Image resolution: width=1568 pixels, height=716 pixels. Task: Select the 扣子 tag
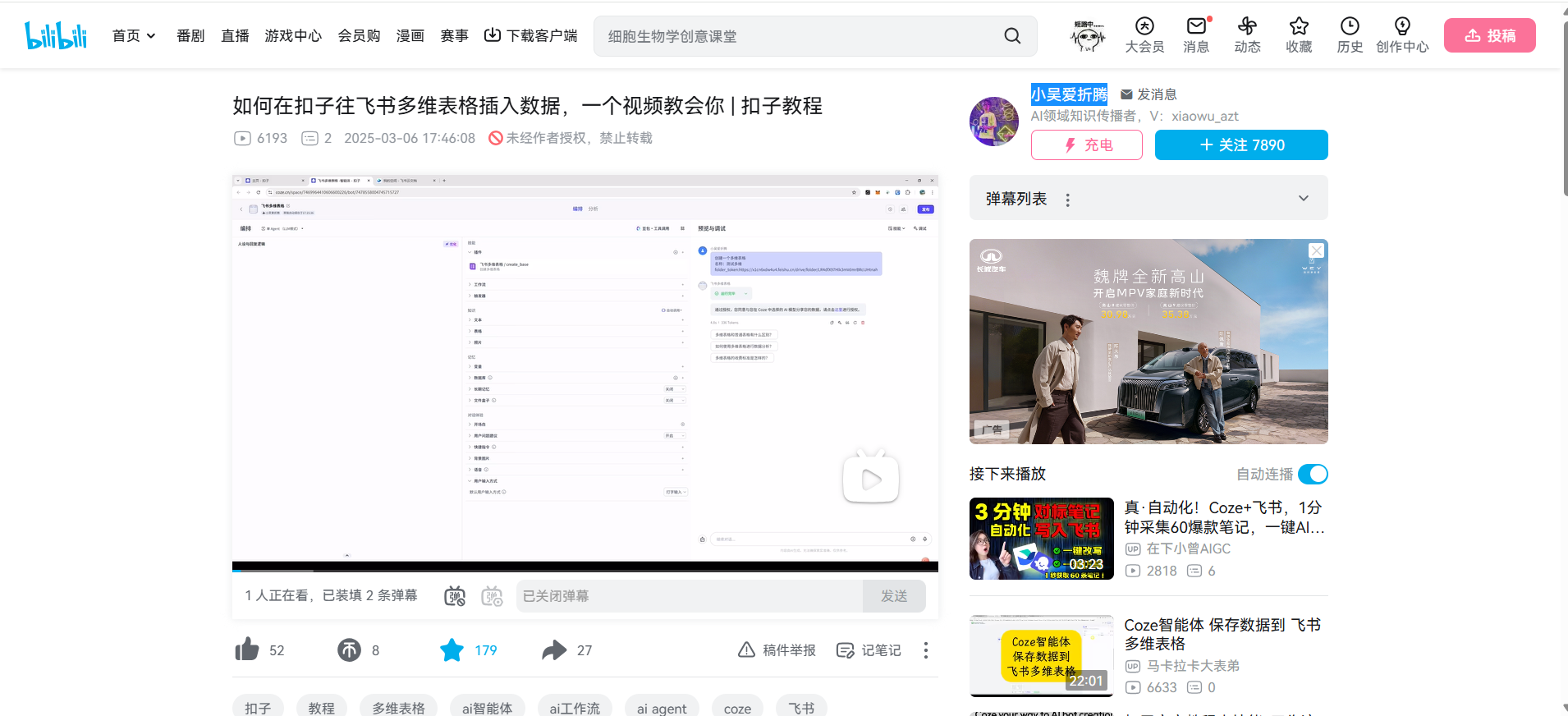click(x=258, y=707)
